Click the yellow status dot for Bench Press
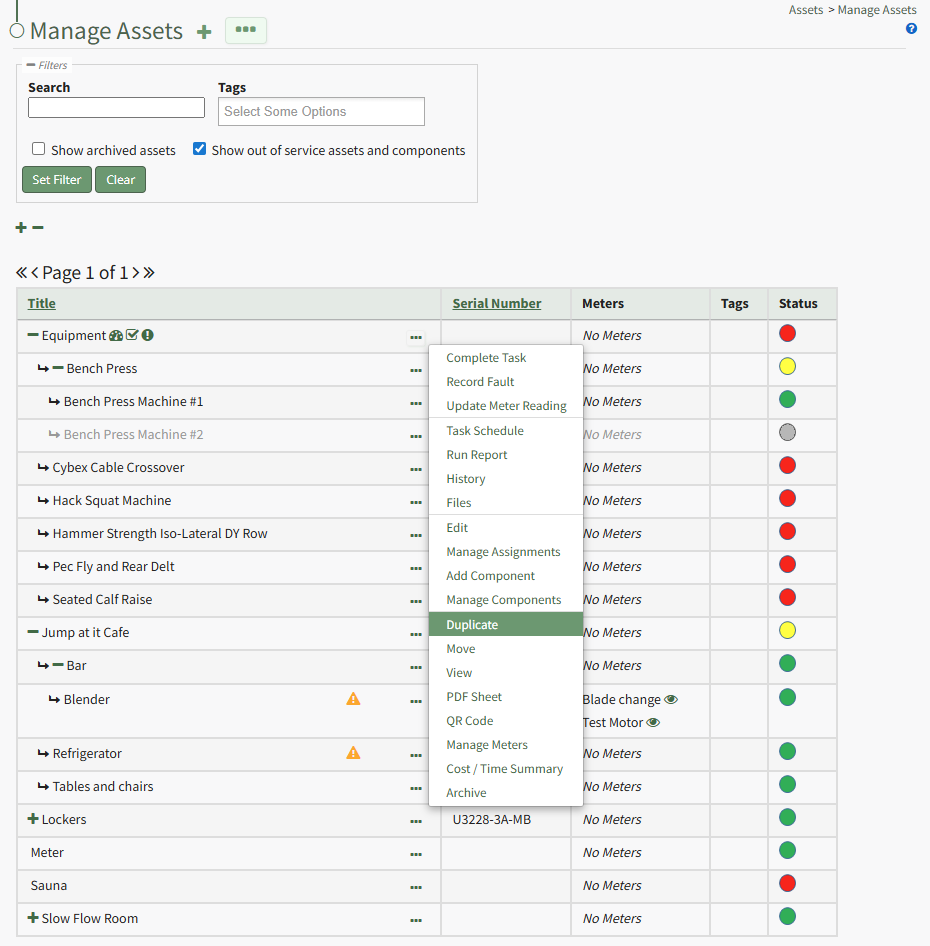The height and width of the screenshot is (946, 930). (787, 367)
